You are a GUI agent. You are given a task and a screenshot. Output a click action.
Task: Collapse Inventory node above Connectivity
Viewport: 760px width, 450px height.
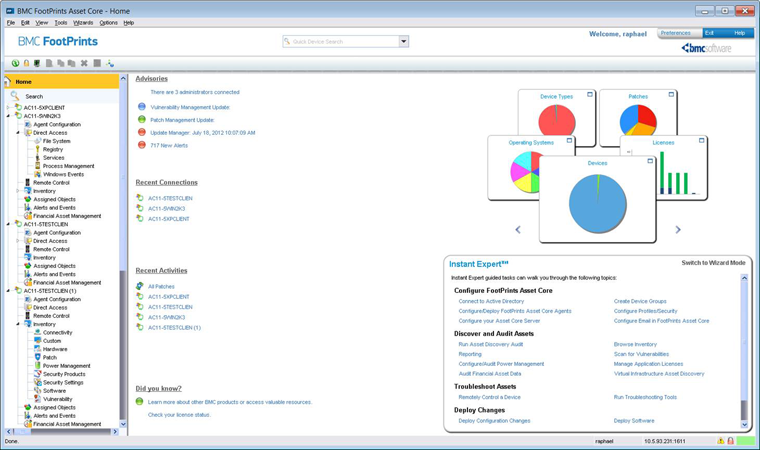click(18, 324)
